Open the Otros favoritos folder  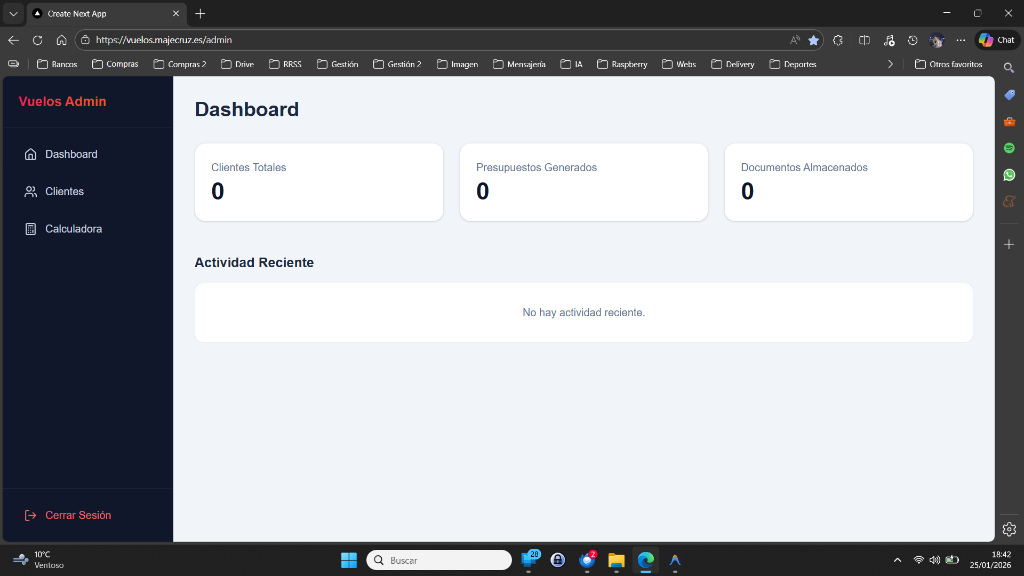(x=948, y=64)
